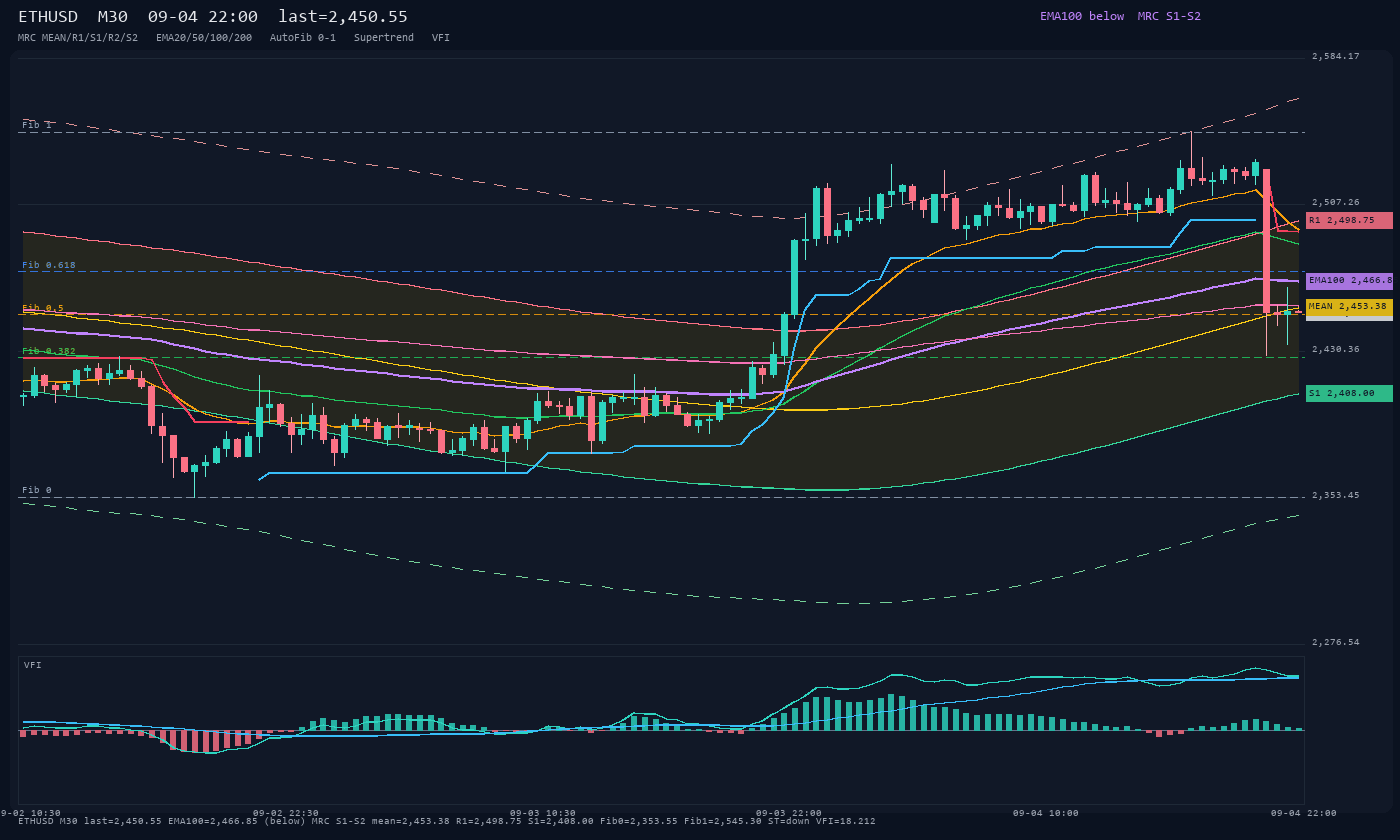Click the ETHUSD symbol in the chart title
1400x840 pixels.
(48, 17)
